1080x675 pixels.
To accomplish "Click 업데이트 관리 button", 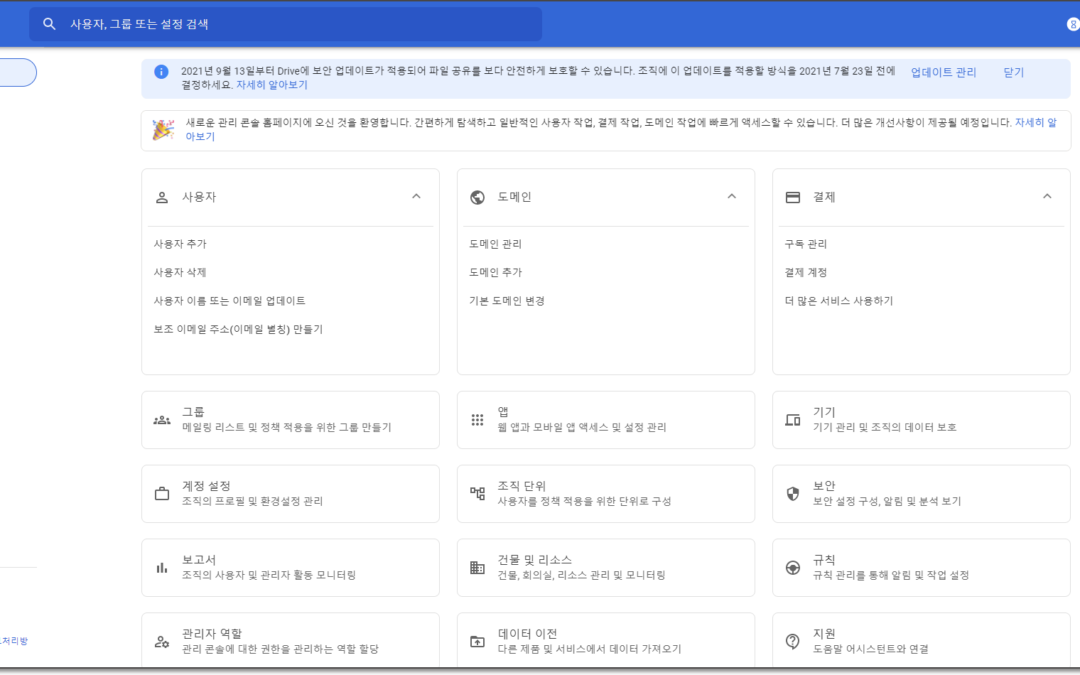I will (x=943, y=72).
